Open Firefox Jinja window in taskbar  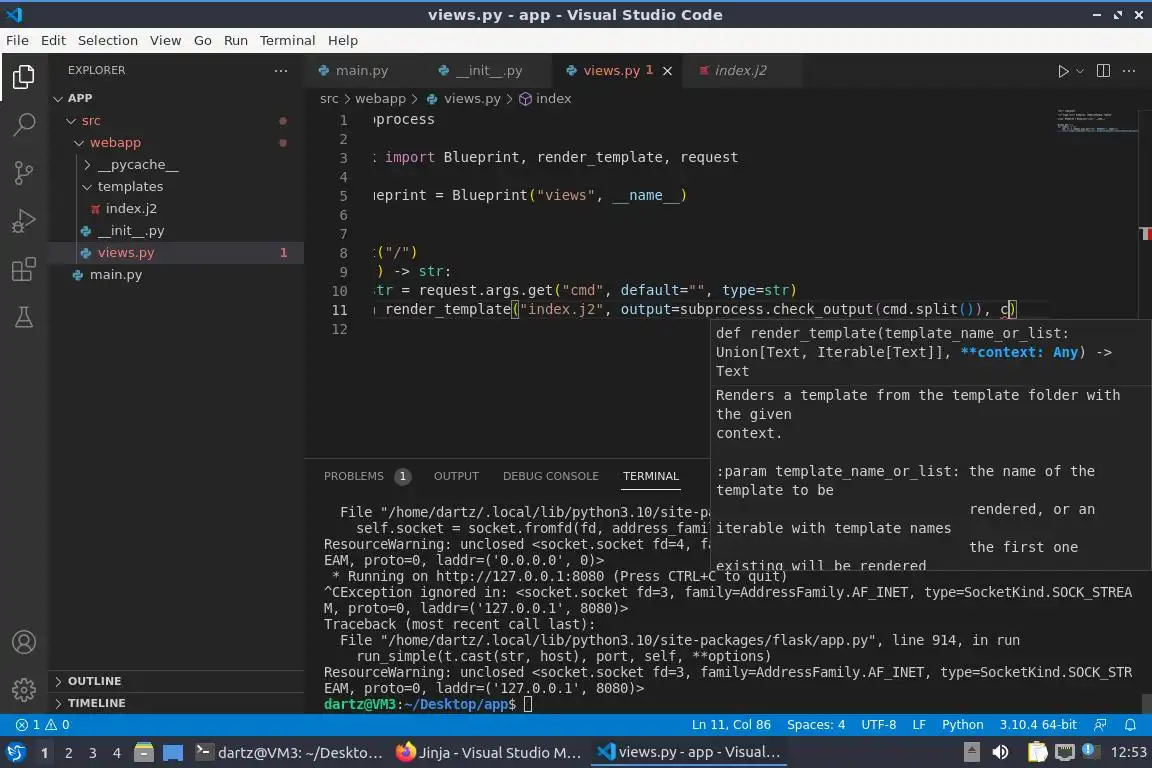pyautogui.click(x=488, y=753)
